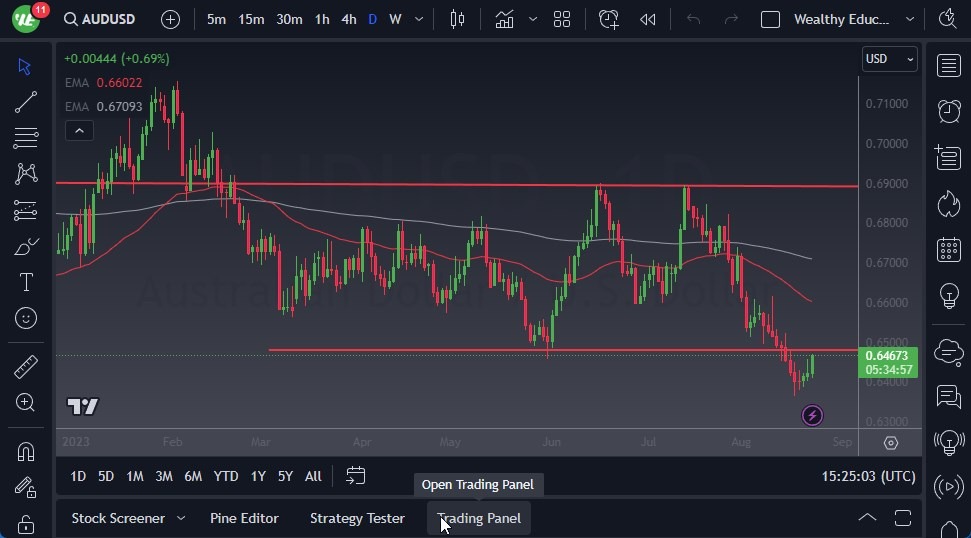Click the zoom in magnifier tool

pos(26,402)
